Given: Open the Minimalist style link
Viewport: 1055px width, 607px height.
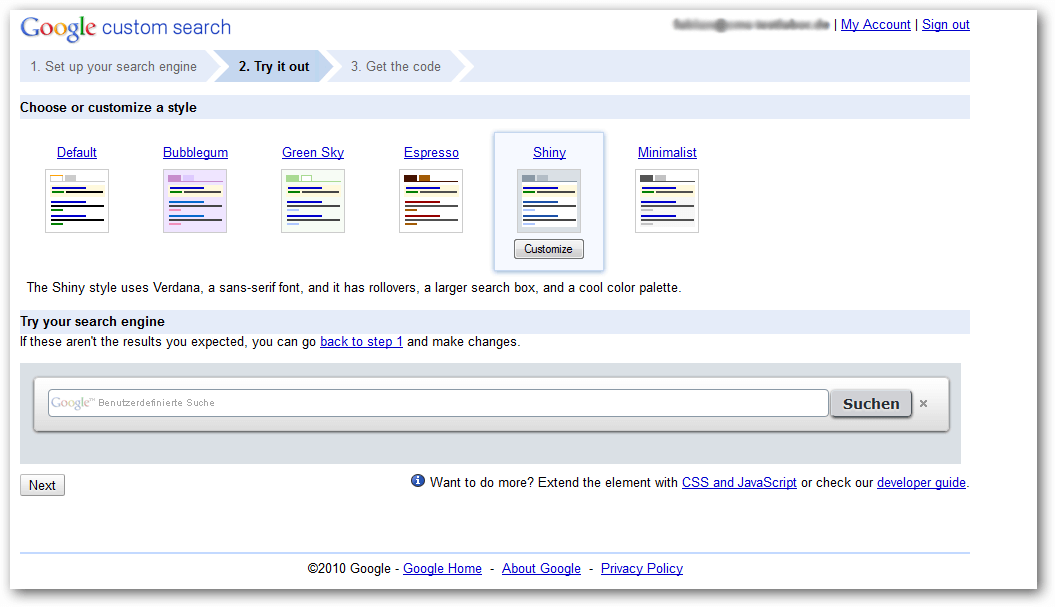Looking at the screenshot, I should (667, 153).
